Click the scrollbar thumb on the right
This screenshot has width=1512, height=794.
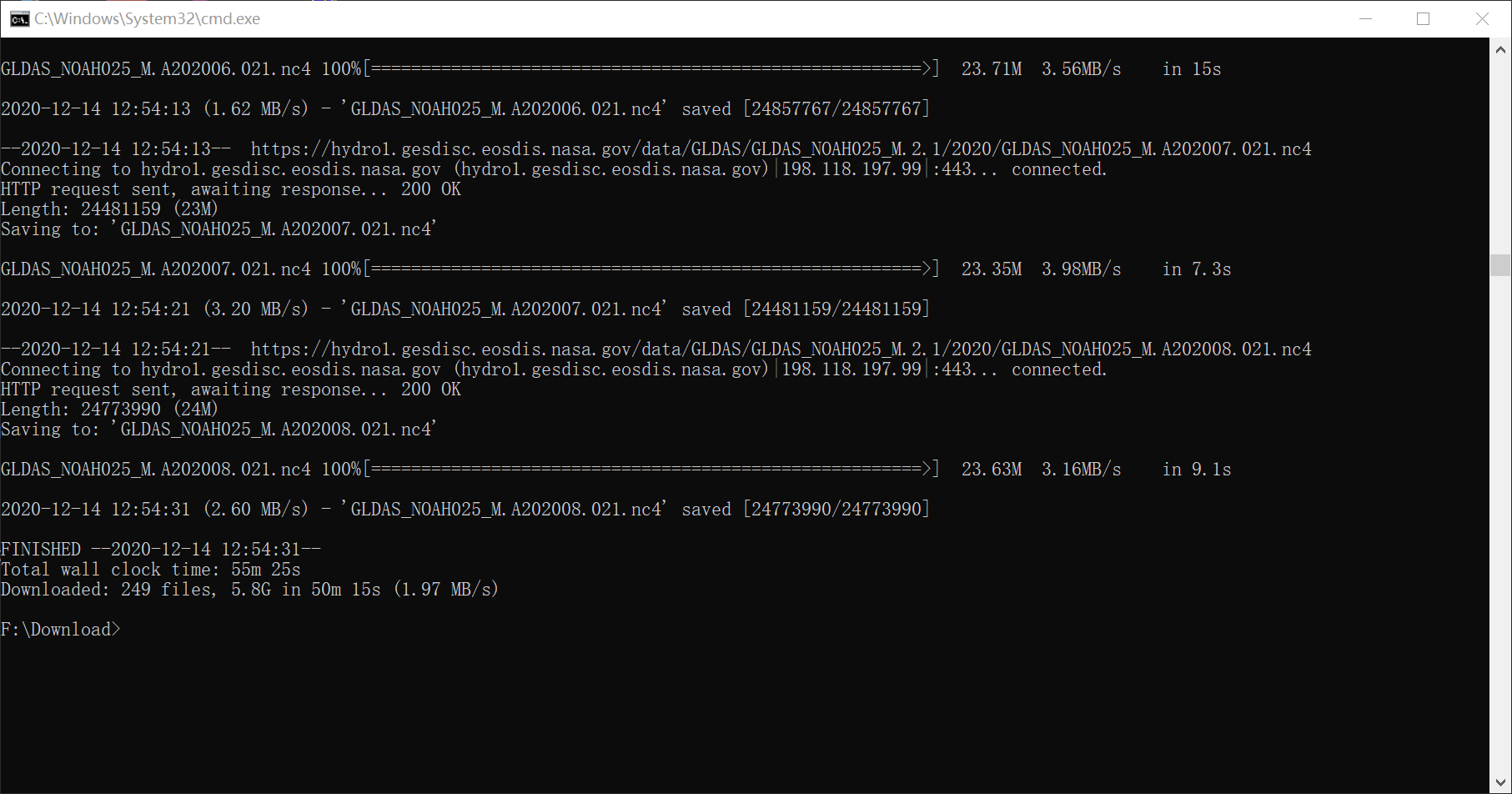pyautogui.click(x=1500, y=267)
